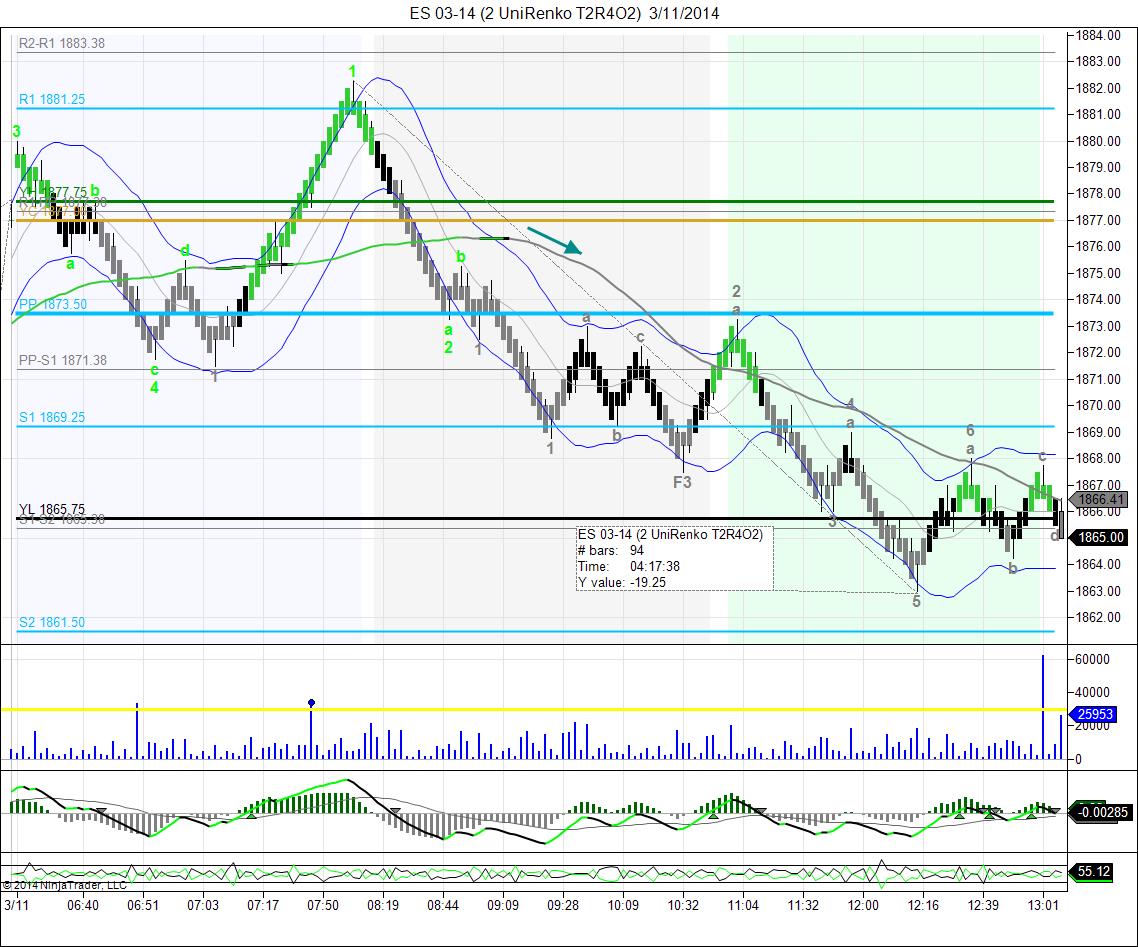
Task: Select the 60000 volume axis label
Action: point(1092,659)
